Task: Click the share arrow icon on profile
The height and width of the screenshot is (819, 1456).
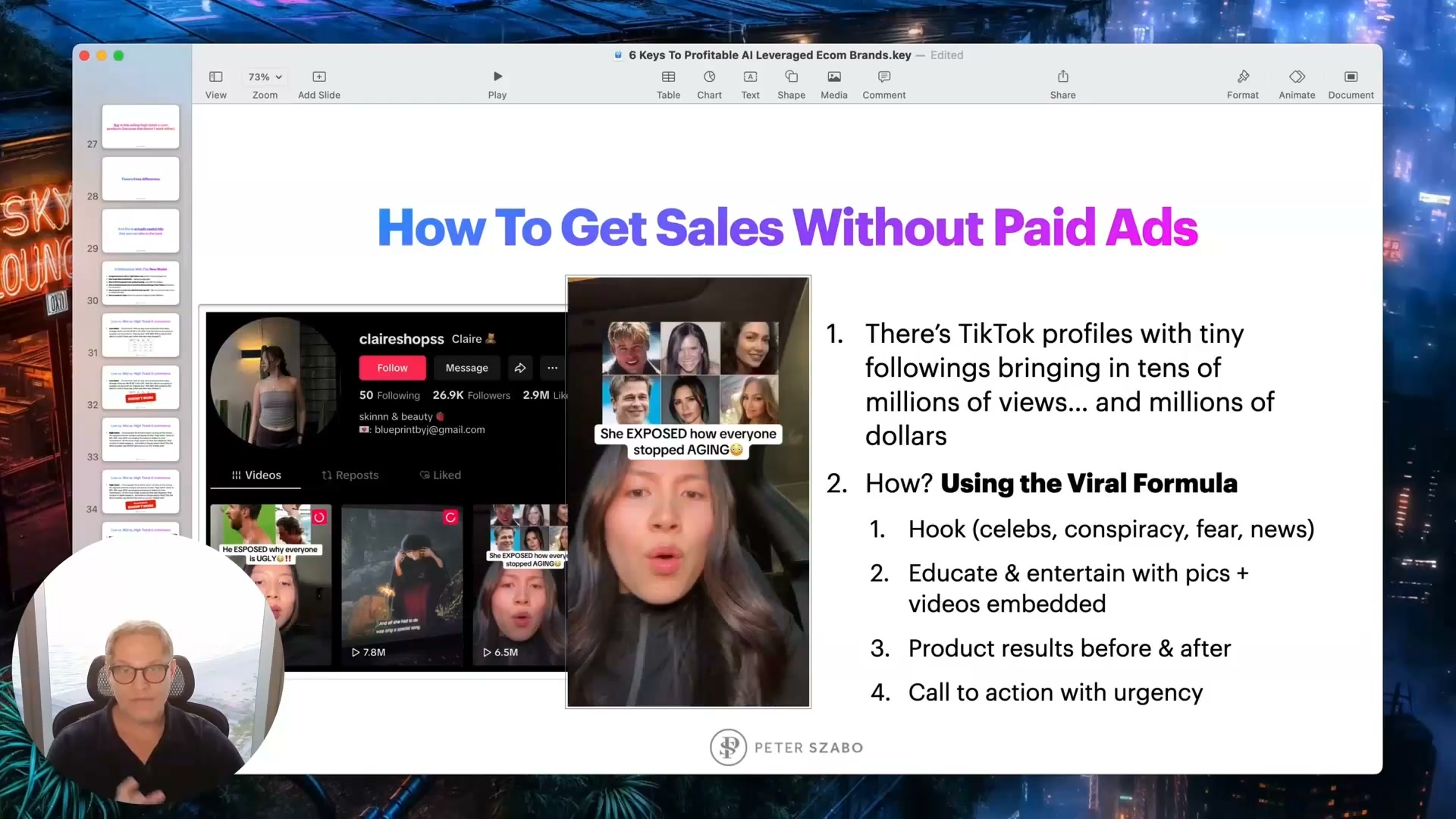Action: tap(520, 368)
